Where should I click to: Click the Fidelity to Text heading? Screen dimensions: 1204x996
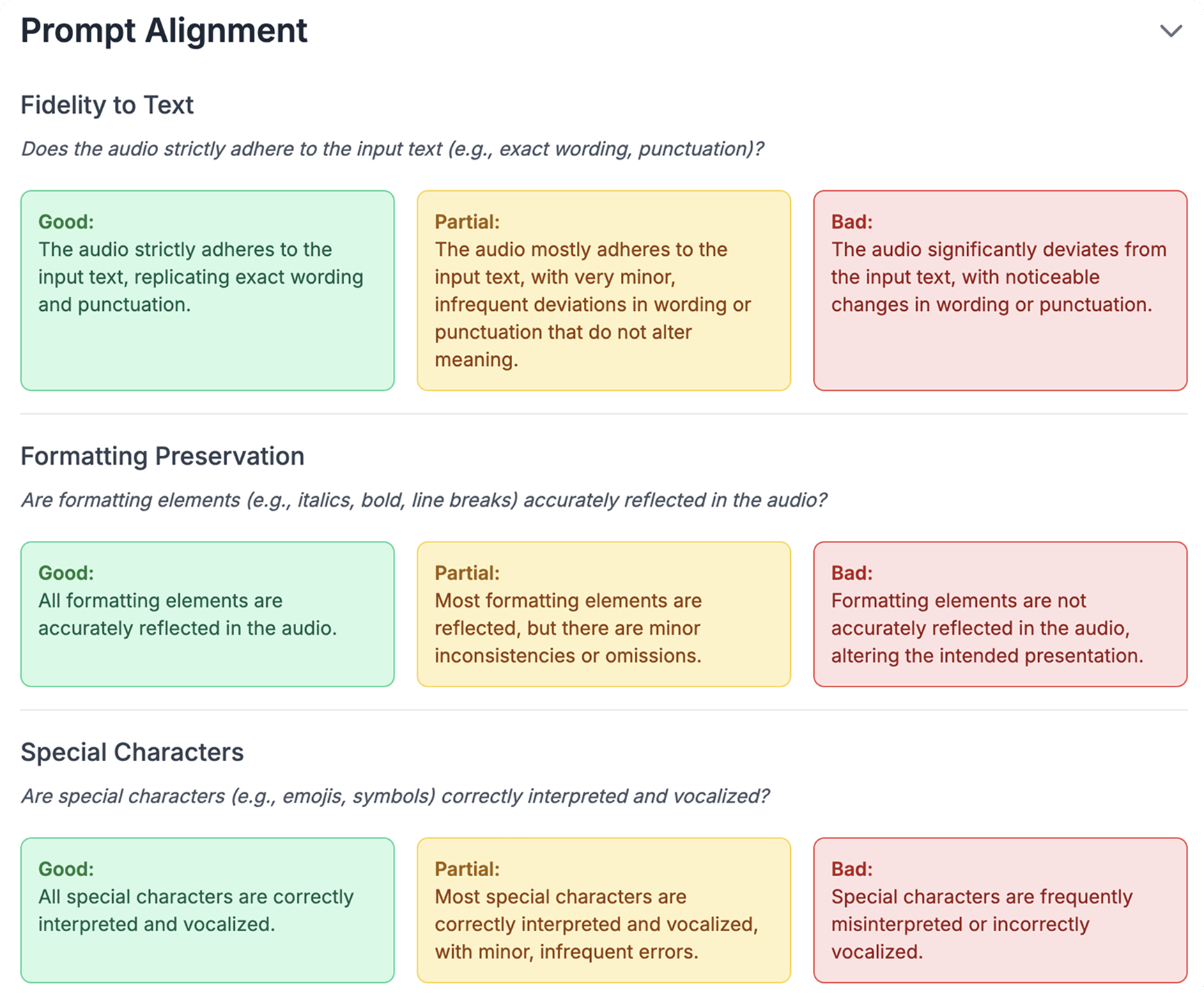[107, 105]
